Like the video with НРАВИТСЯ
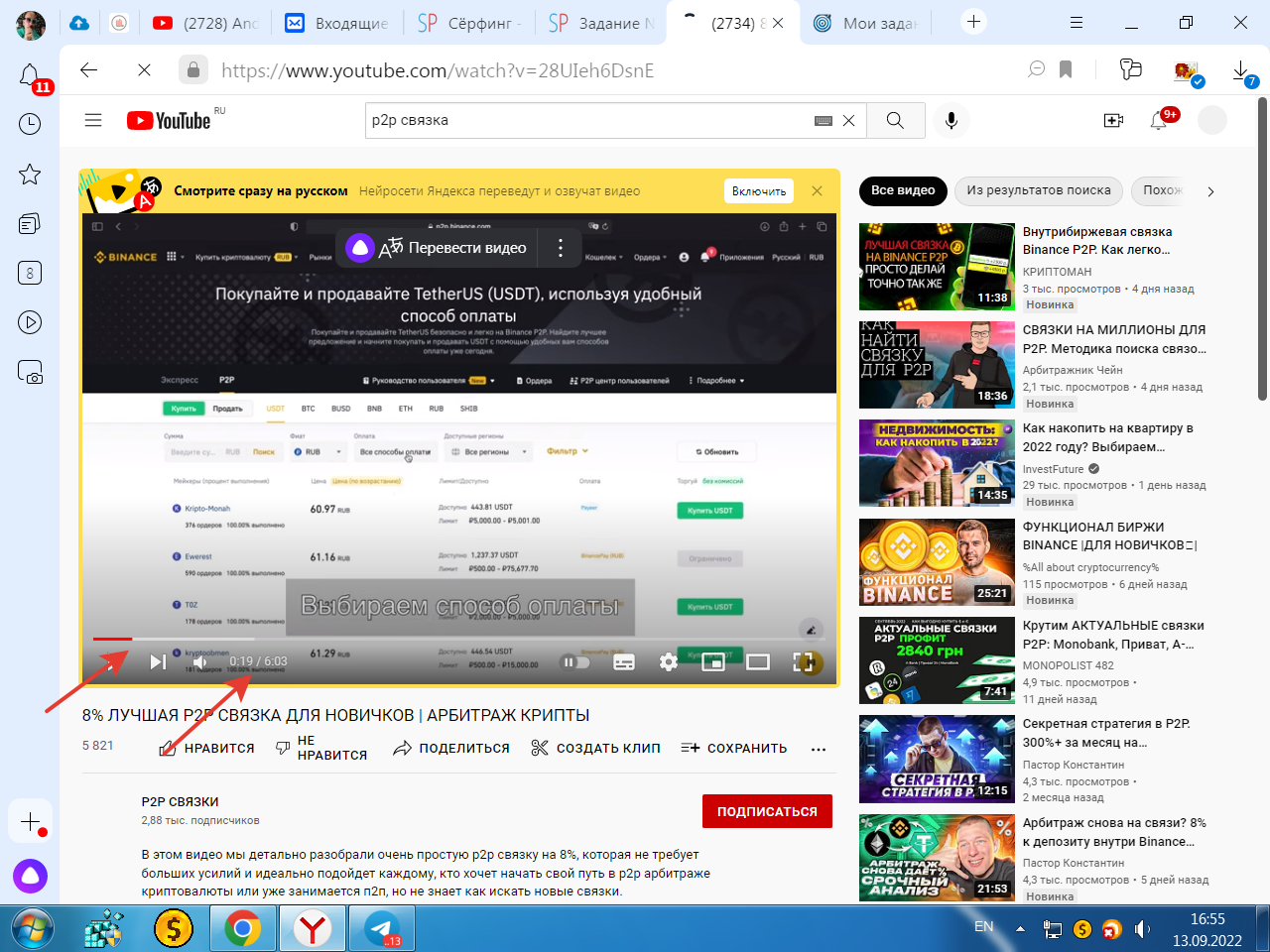 pos(207,749)
